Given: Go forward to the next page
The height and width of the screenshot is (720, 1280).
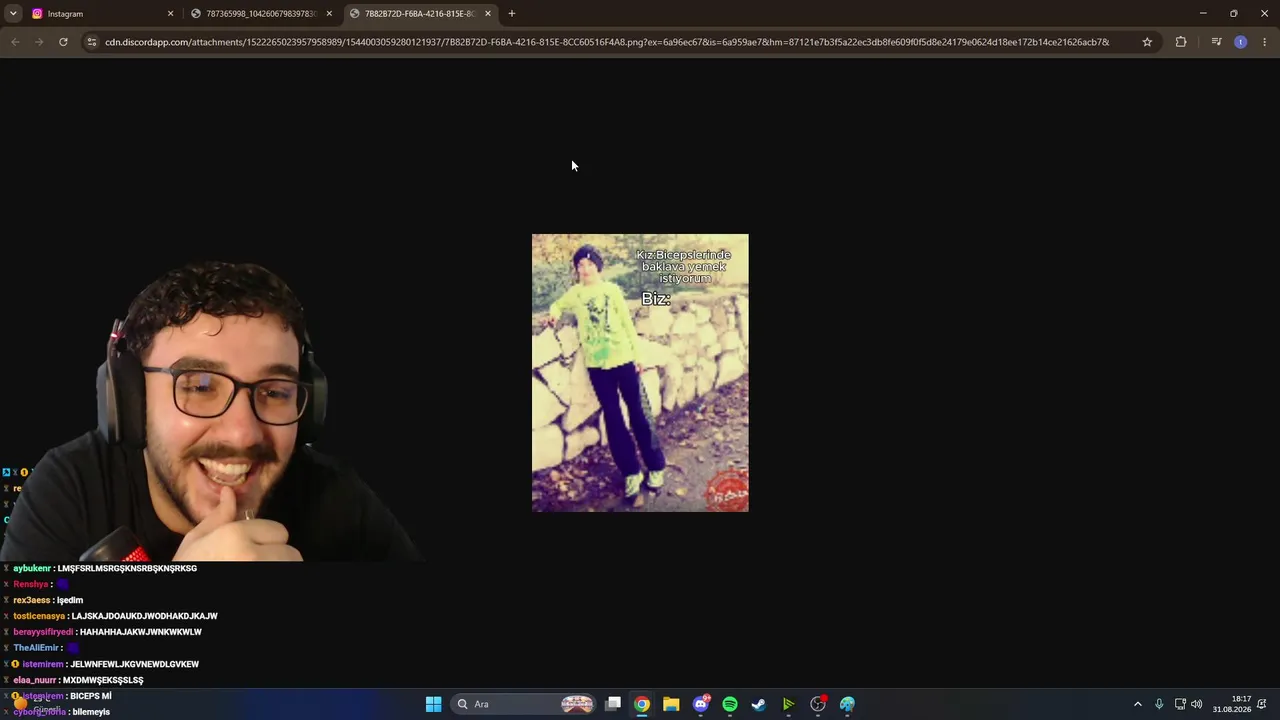Looking at the screenshot, I should pyautogui.click(x=39, y=42).
